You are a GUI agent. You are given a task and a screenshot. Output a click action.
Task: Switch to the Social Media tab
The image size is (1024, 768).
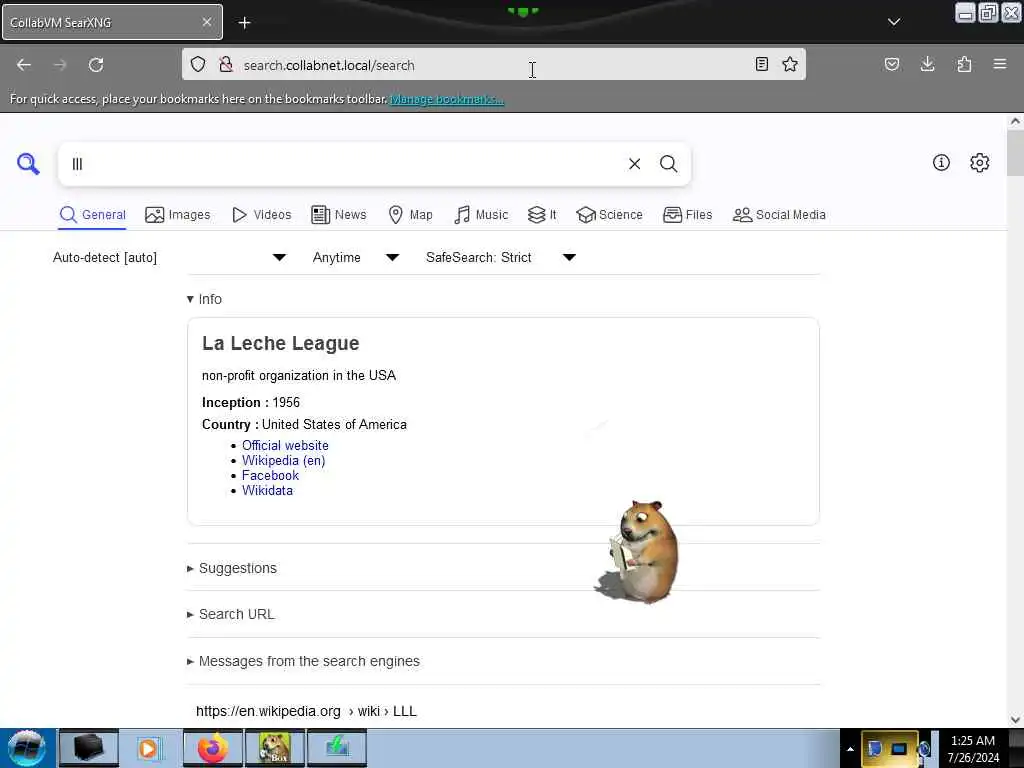(x=779, y=215)
